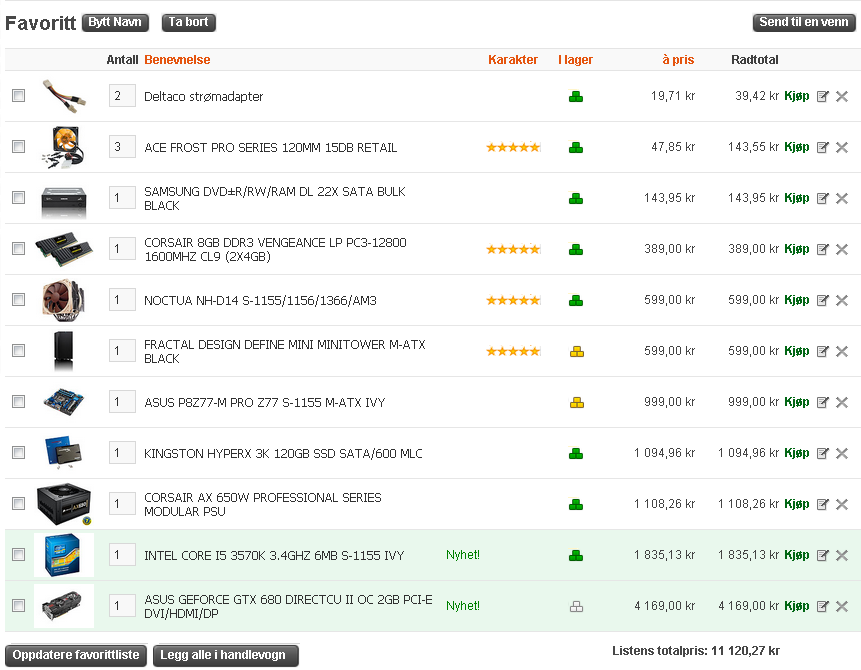Click edit icon for CORSAIR AX 650W PSU
861x670 pixels.
(822, 504)
